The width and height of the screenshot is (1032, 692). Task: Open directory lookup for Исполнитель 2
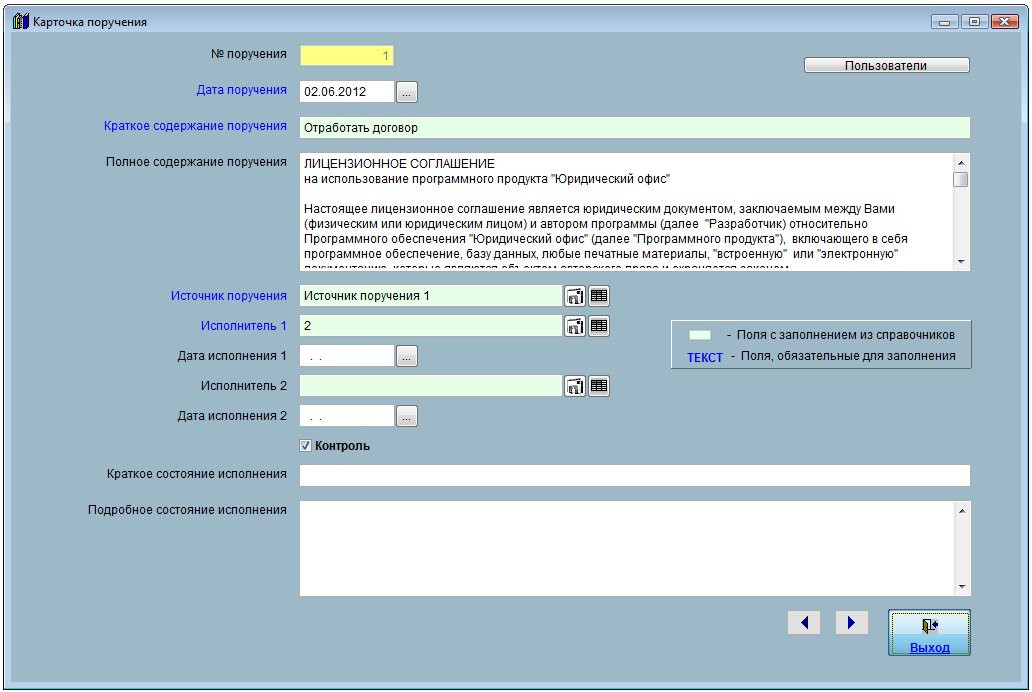(575, 386)
